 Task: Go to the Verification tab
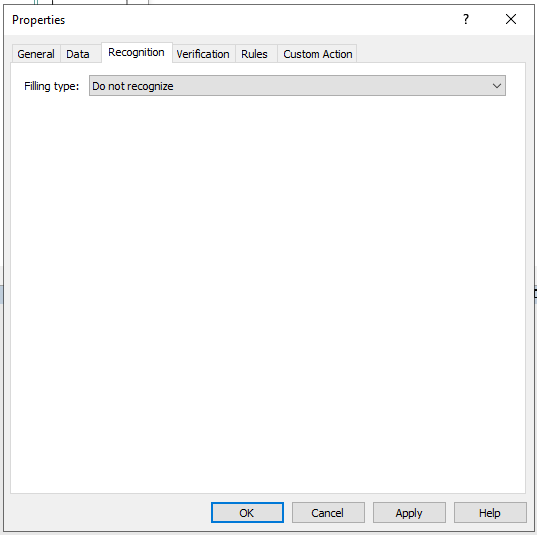point(203,54)
